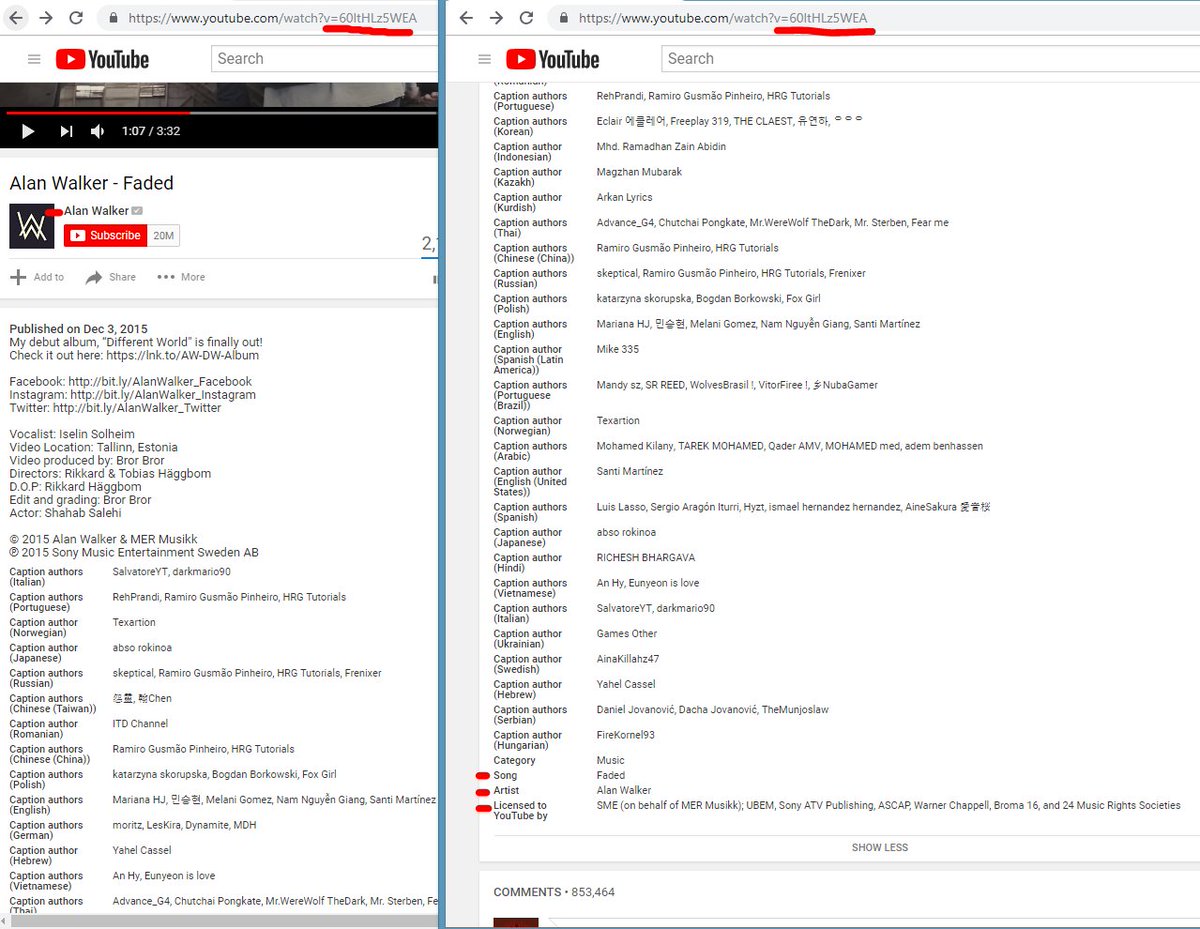This screenshot has height=929, width=1200.
Task: Mute the video volume icon
Action: (97, 131)
